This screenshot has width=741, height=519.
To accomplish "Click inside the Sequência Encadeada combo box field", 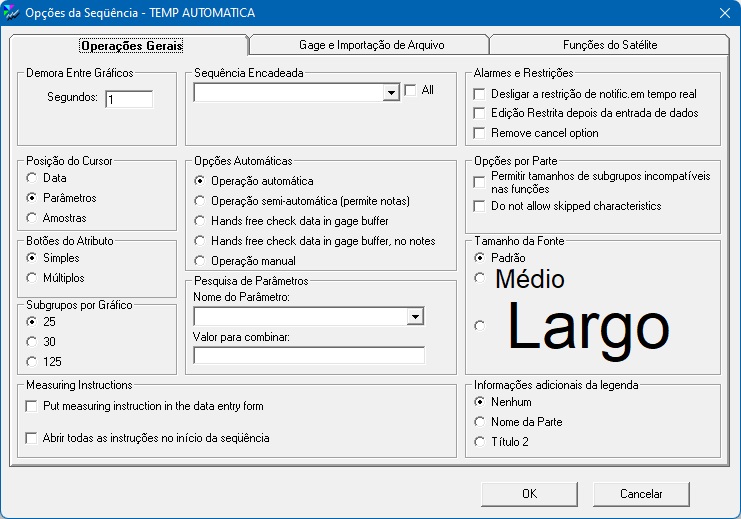I will 289,92.
